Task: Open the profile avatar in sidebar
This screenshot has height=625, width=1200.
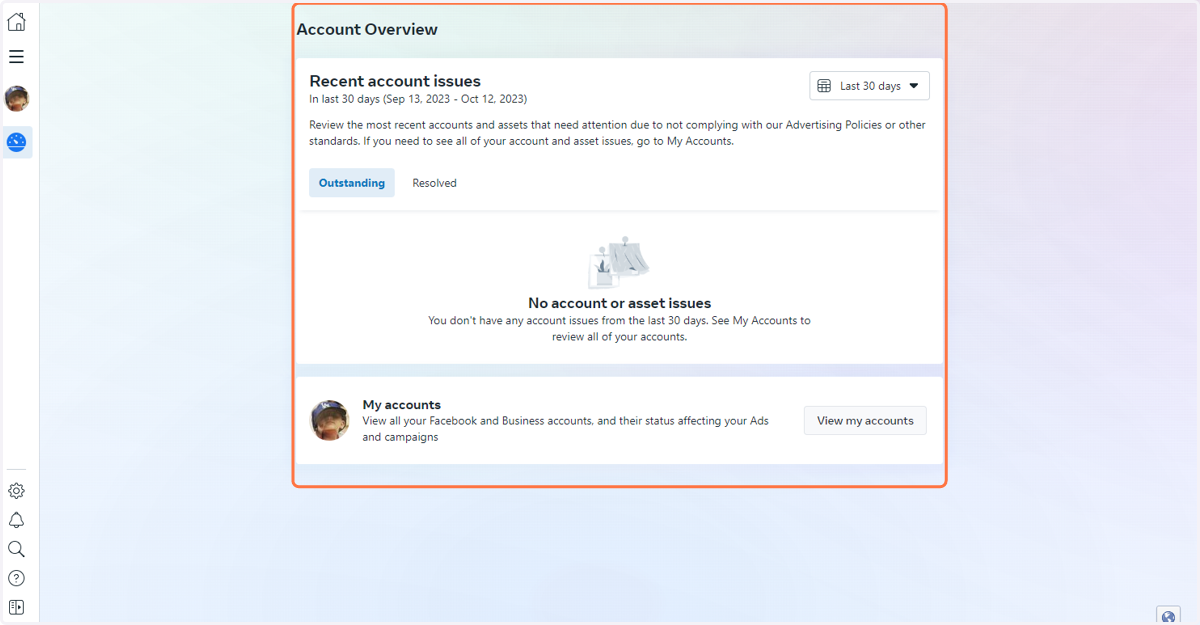Action: coord(17,98)
